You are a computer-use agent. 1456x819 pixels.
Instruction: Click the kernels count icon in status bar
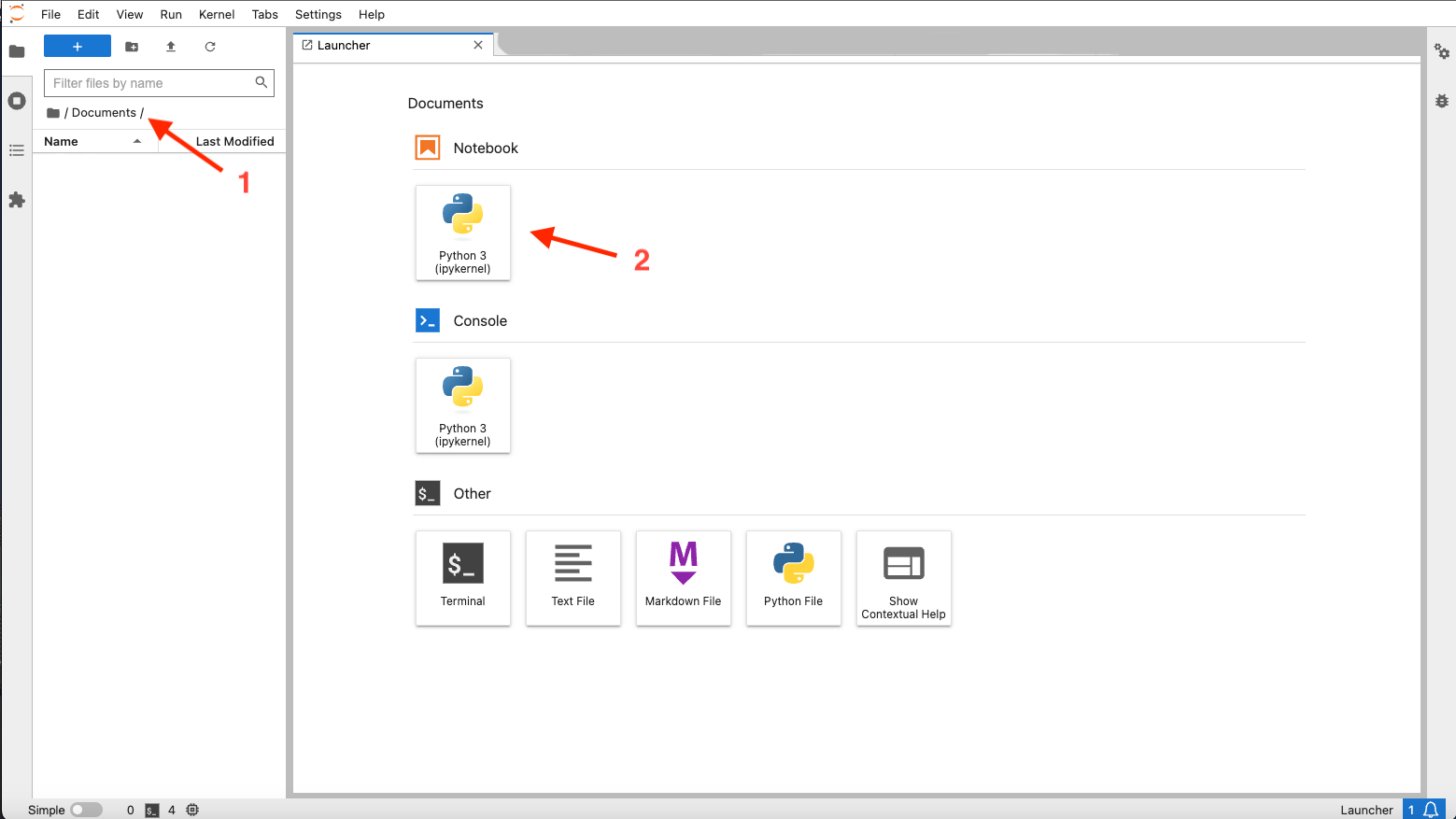pyautogui.click(x=192, y=810)
